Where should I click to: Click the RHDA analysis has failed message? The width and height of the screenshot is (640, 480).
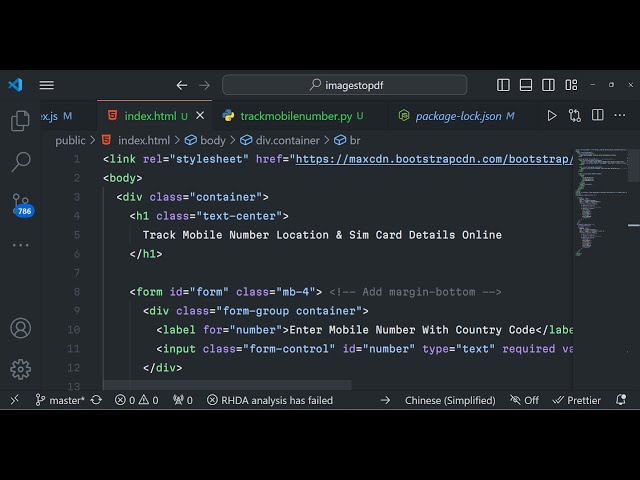[270, 400]
